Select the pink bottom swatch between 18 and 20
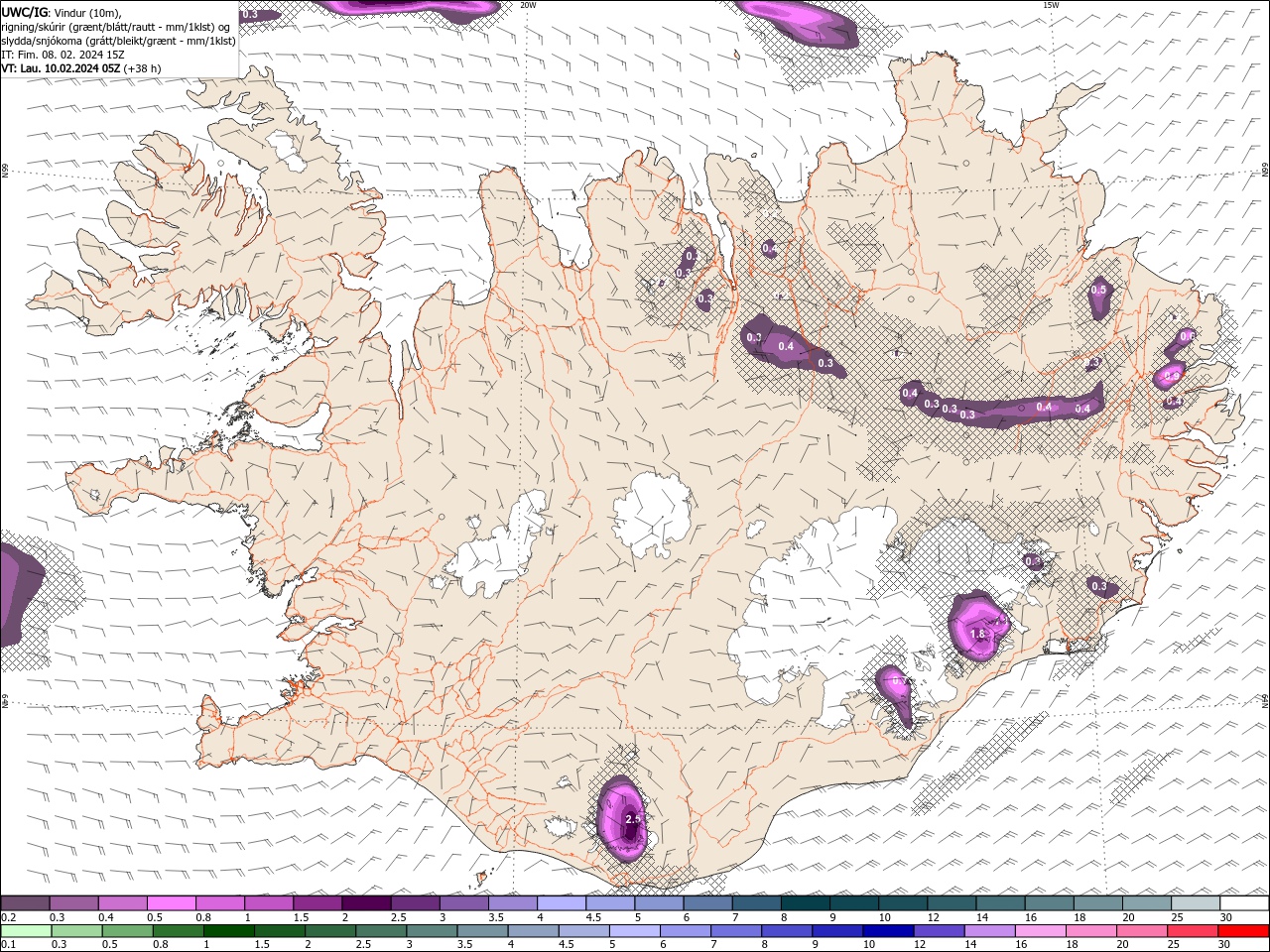 [1091, 931]
